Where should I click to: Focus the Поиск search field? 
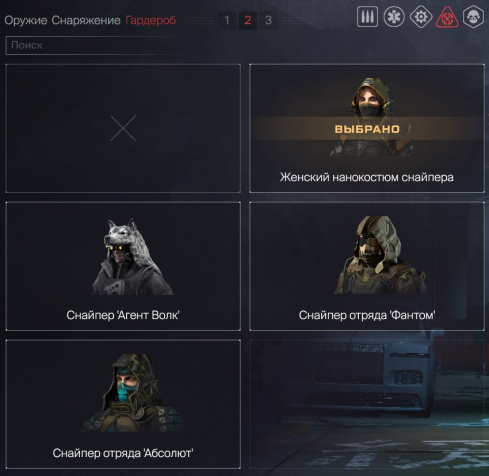(95, 45)
